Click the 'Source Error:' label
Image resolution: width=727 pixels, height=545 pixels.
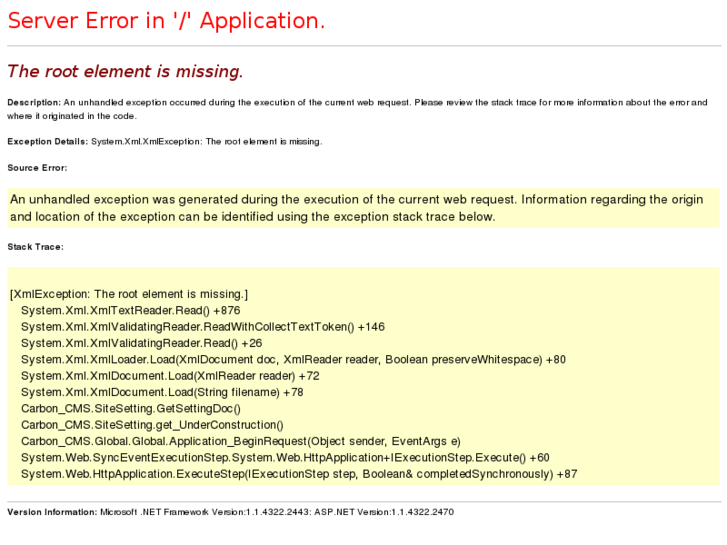(37, 168)
